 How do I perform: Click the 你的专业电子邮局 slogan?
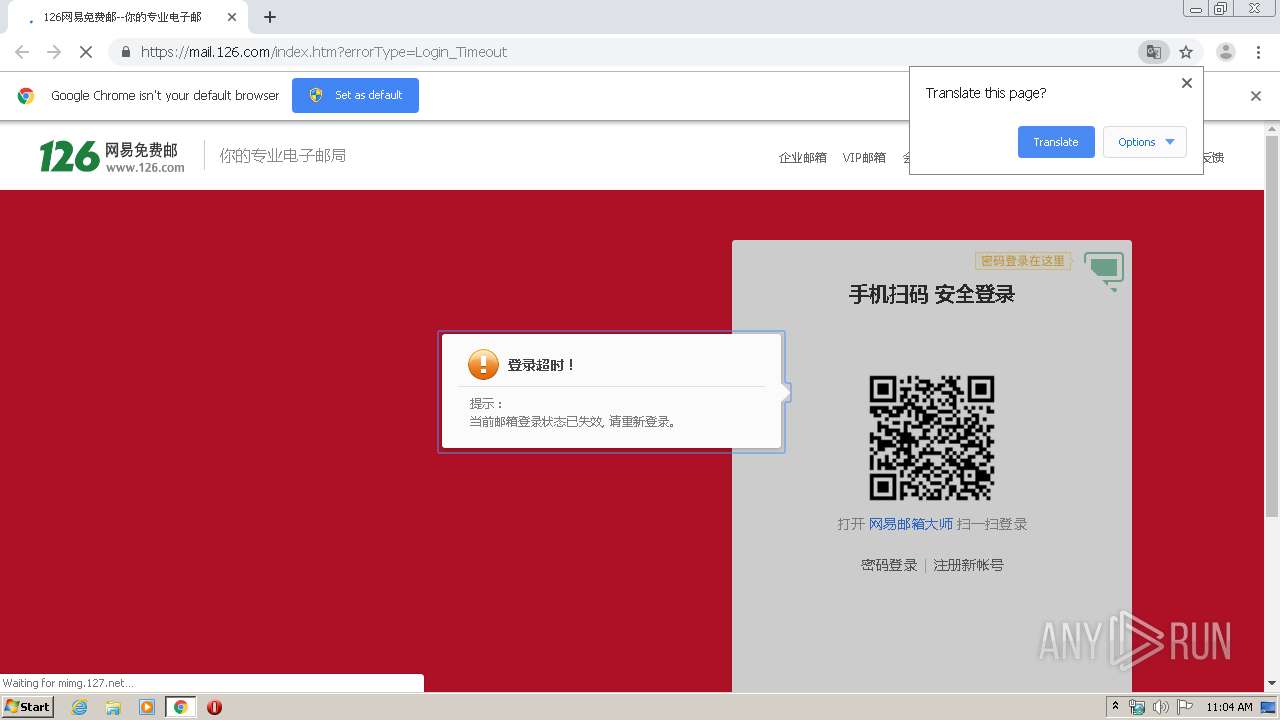tap(283, 156)
